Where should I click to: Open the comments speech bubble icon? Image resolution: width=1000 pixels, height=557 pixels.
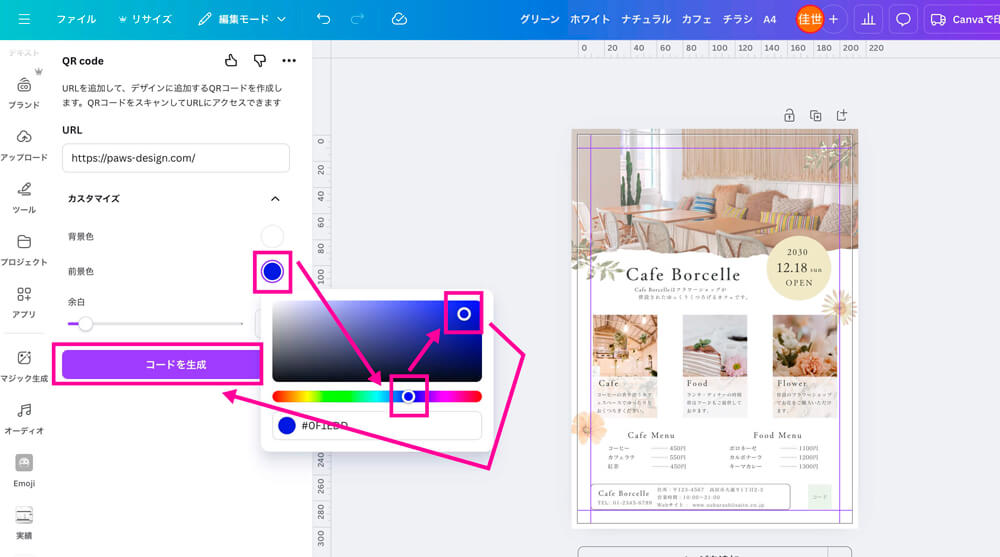(x=903, y=19)
